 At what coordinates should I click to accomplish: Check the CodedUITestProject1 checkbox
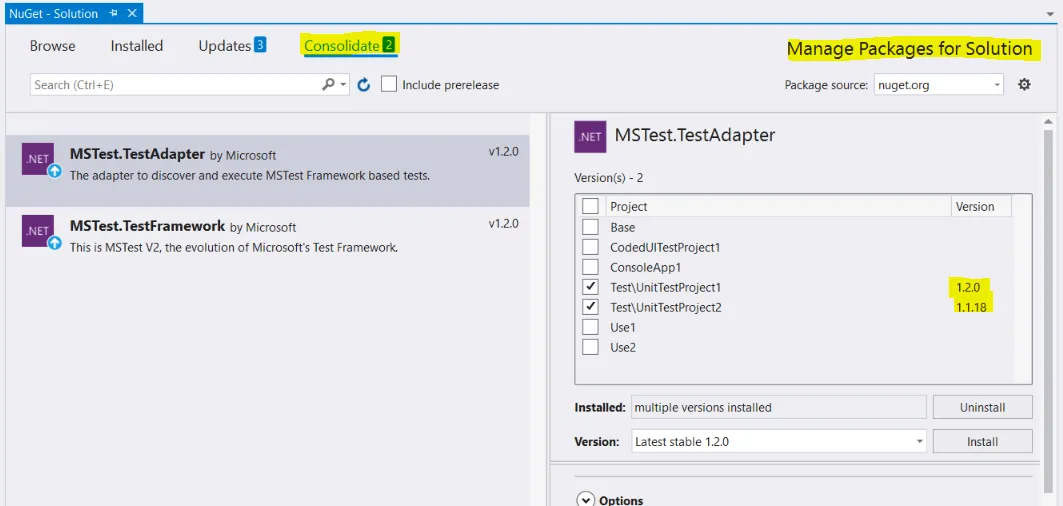tap(590, 247)
